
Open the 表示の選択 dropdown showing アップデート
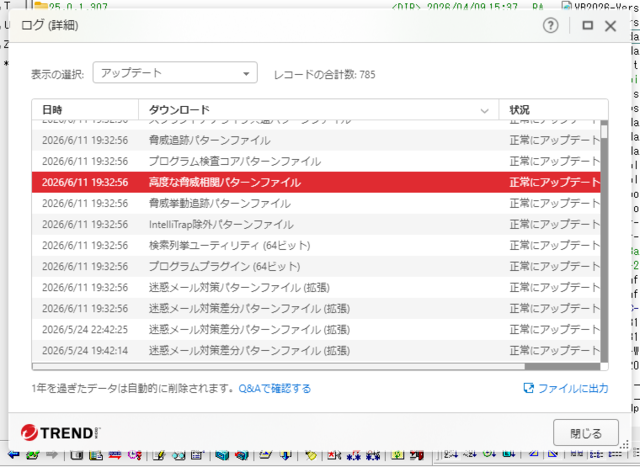[x=175, y=73]
